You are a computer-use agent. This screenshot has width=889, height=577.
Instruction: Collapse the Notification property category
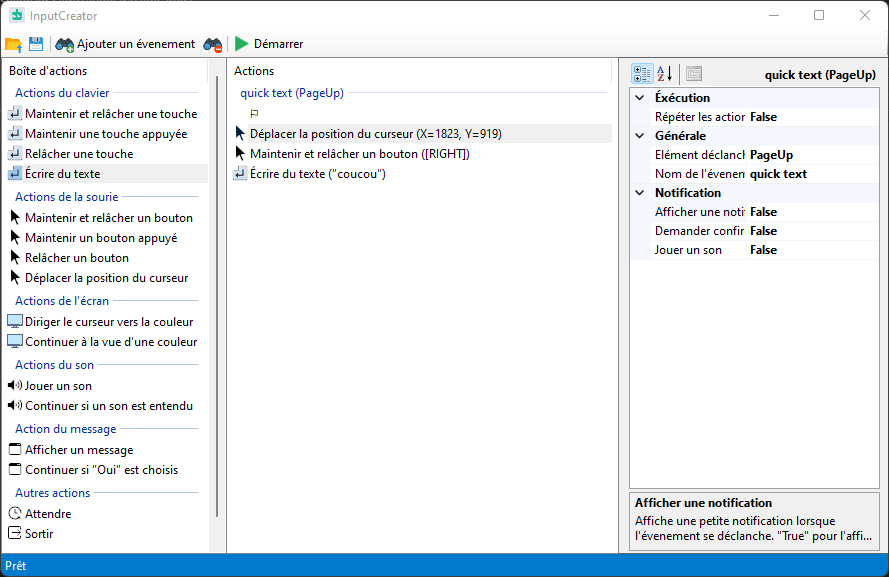[640, 193]
